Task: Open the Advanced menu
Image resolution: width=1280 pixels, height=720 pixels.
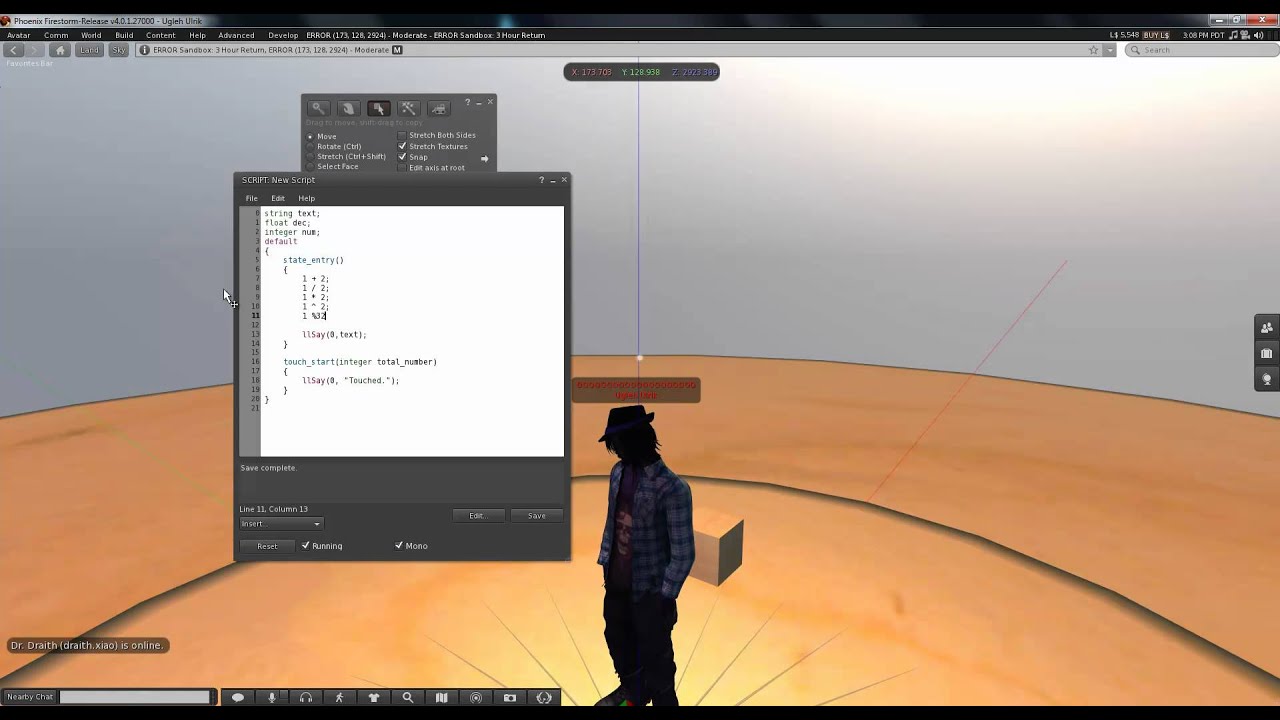Action: click(236, 35)
